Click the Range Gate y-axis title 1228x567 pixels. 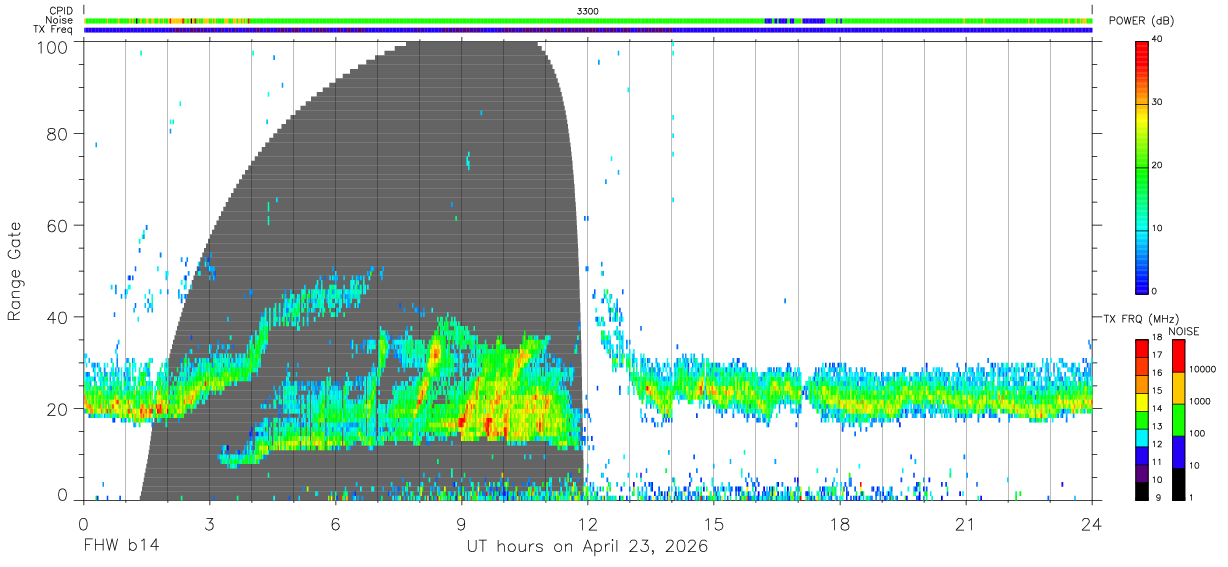[x=17, y=270]
